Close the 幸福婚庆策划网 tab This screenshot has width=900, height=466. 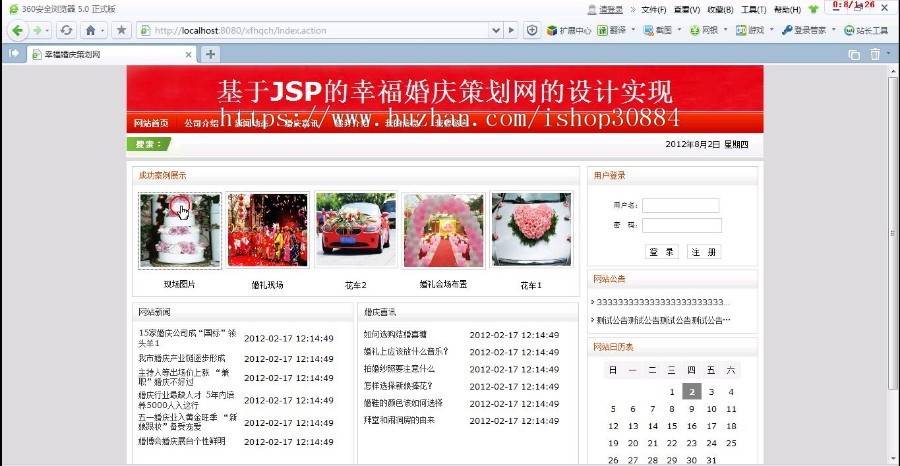point(188,55)
